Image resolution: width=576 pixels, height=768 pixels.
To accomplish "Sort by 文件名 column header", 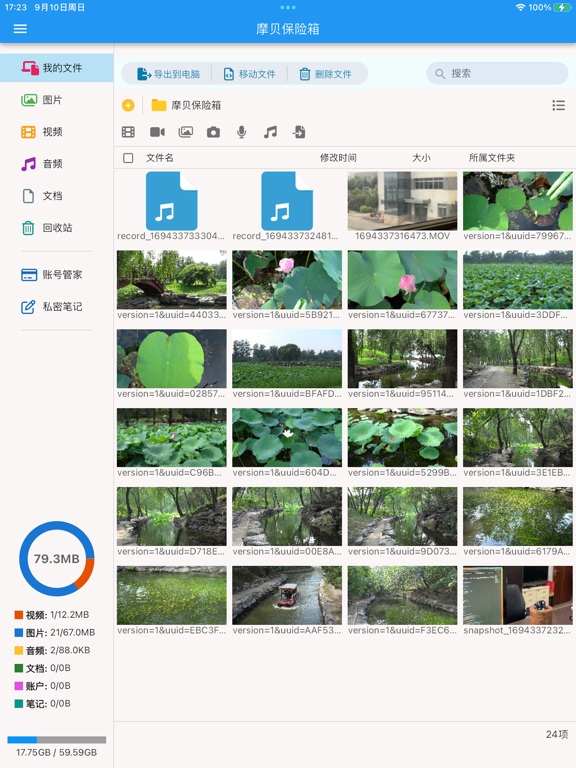I will (160, 158).
